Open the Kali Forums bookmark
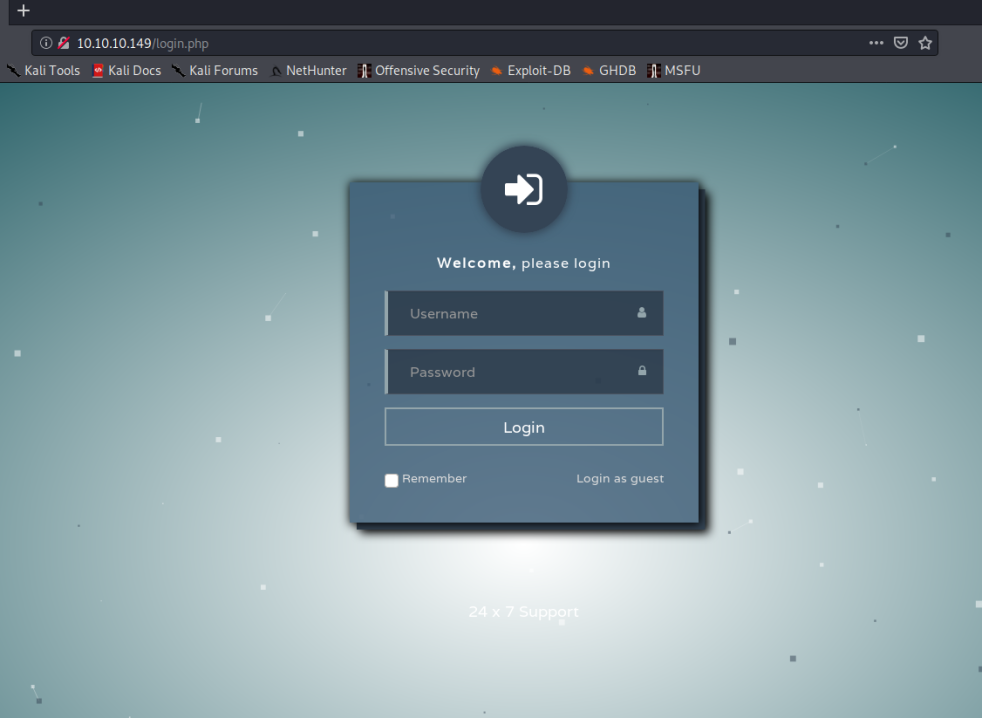 (215, 71)
